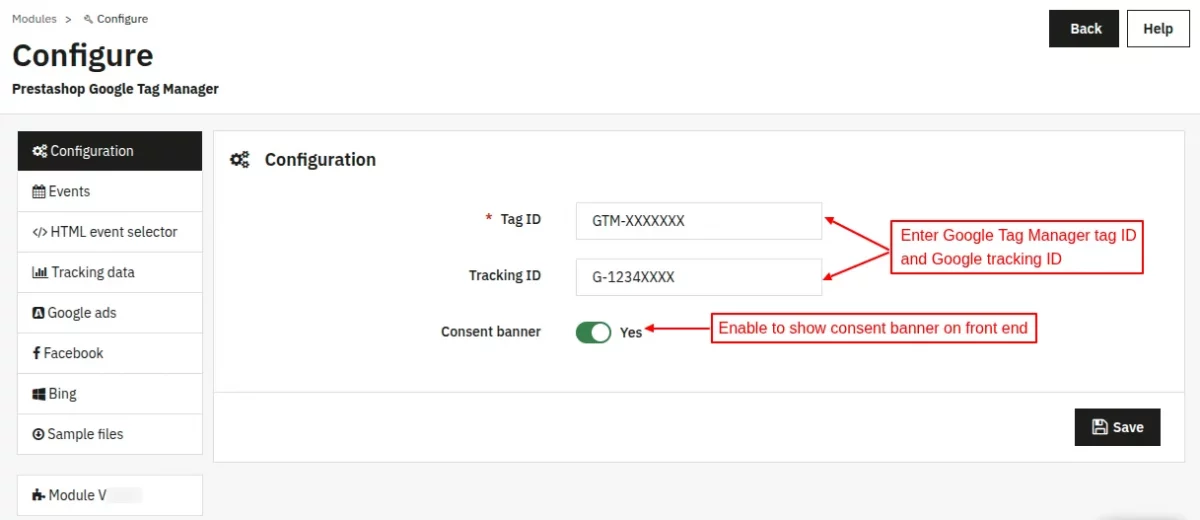Follow the Modules breadcrumb link
This screenshot has height=520, width=1200.
[x=34, y=19]
